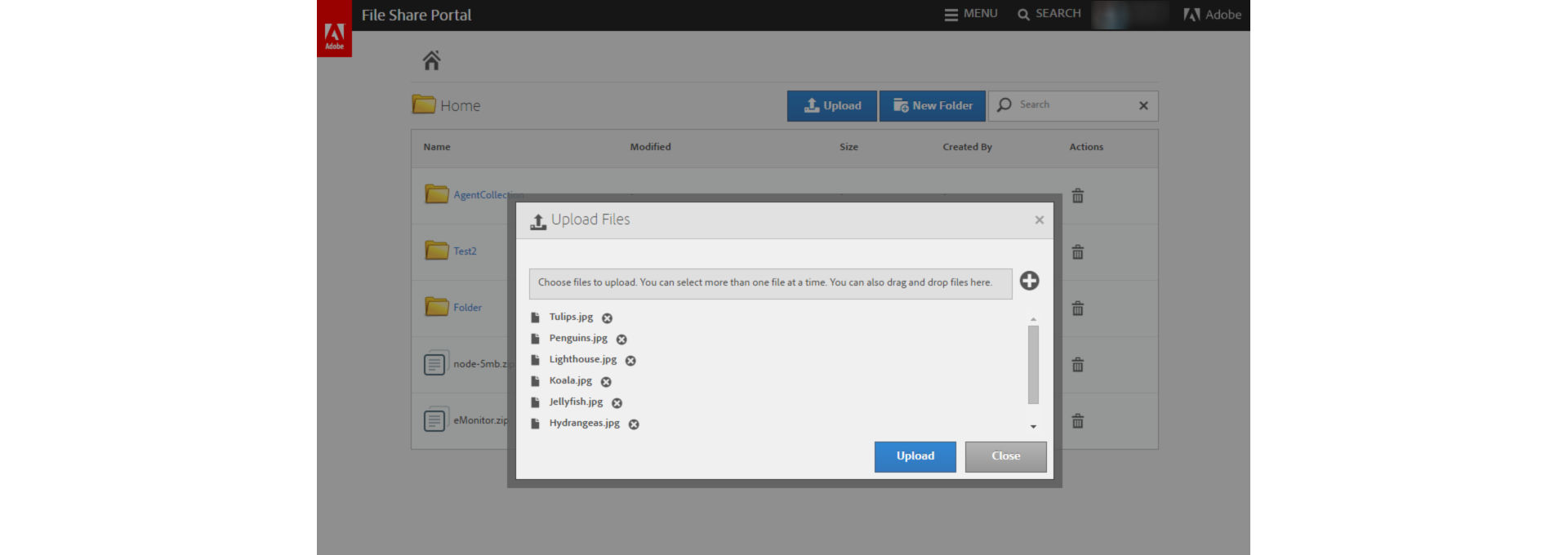Clear the search field with the X
This screenshot has height=555, width=1568.
tap(1143, 106)
